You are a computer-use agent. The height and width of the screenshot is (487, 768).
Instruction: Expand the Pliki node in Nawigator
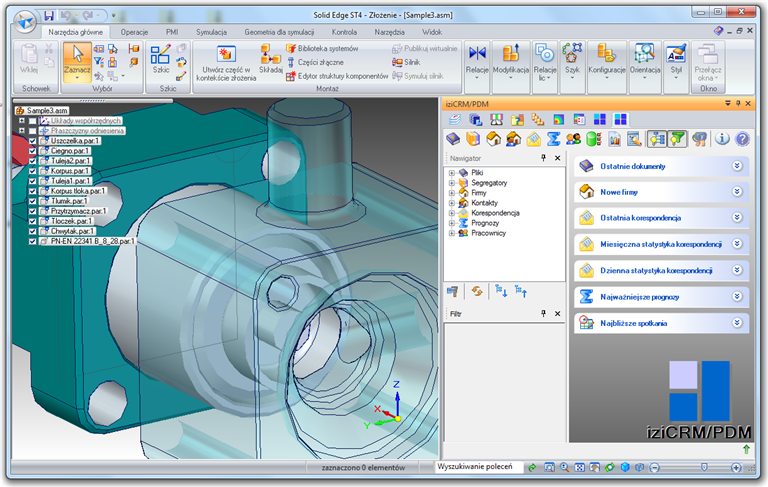click(452, 173)
